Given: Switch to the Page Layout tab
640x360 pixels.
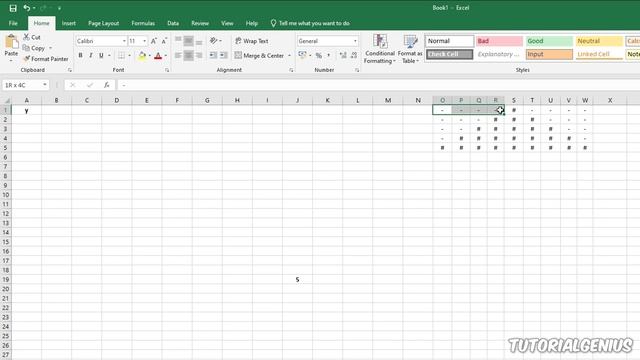Looking at the screenshot, I should 103,23.
